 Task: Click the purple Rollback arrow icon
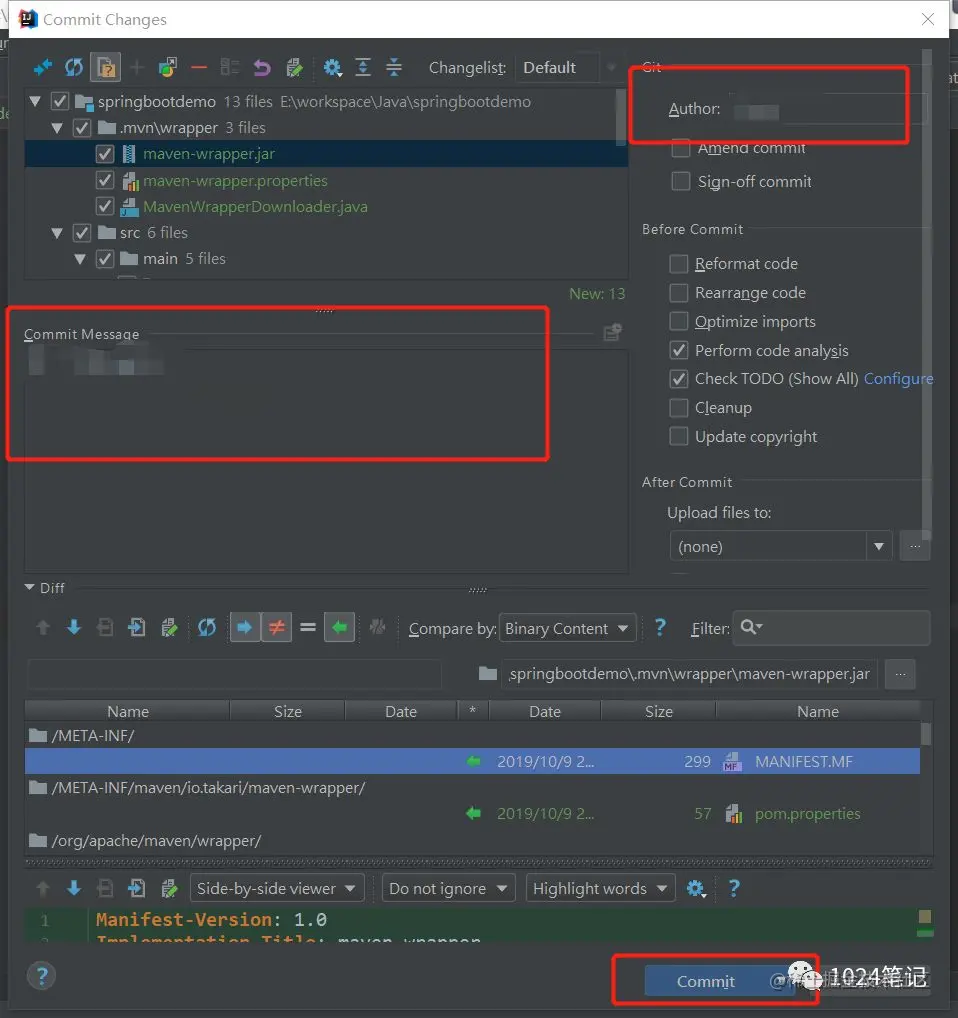(262, 68)
